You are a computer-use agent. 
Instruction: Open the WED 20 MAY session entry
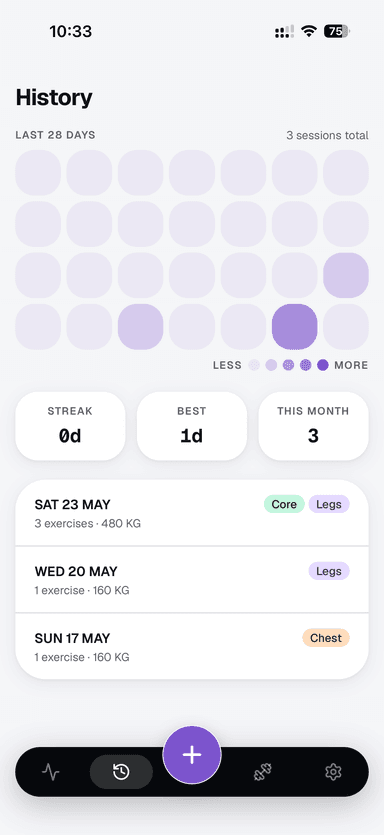tap(192, 580)
